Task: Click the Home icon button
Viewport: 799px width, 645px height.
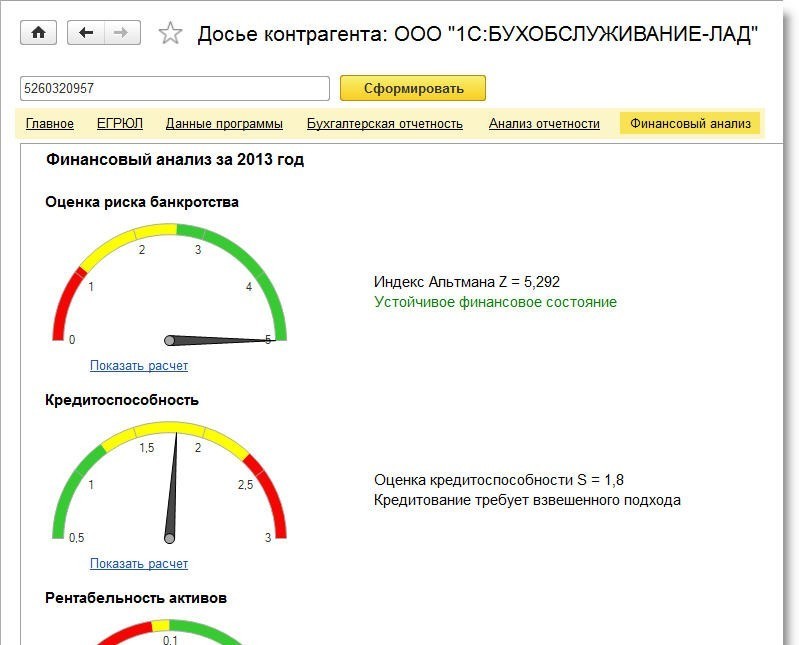Action: pos(39,33)
